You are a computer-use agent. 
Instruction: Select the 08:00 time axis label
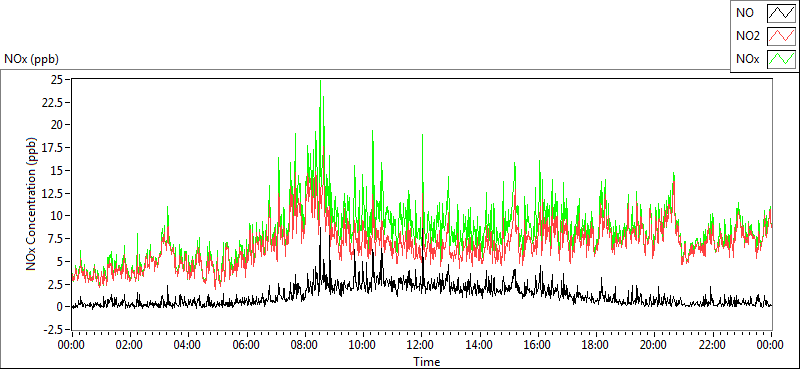(x=305, y=345)
